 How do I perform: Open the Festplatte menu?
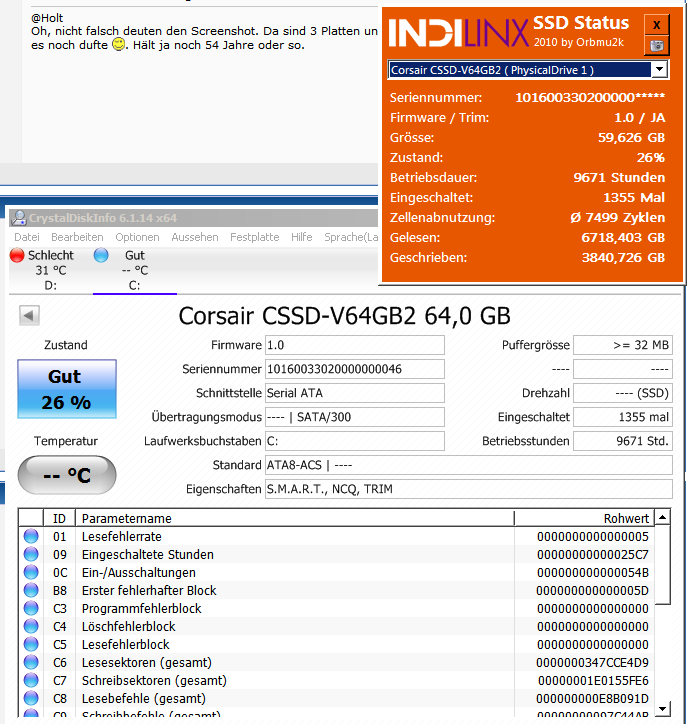coord(254,237)
